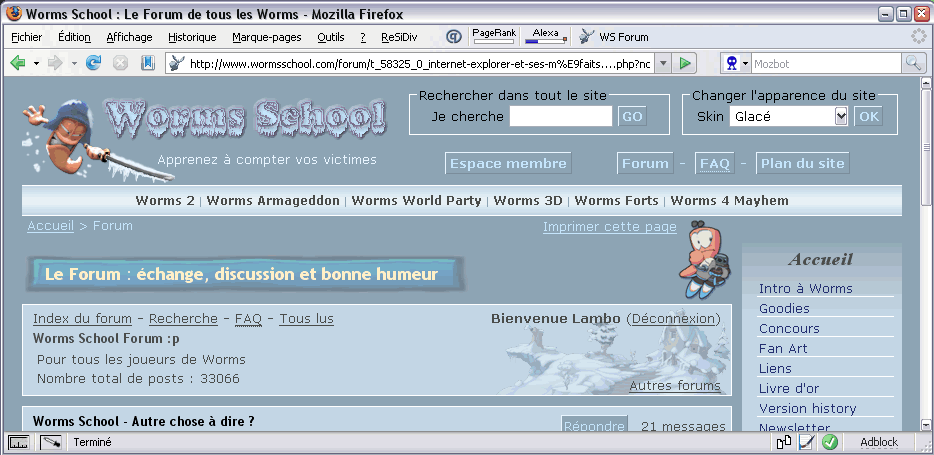934x455 pixels.
Task: Click the Worms Armageddon navigation link
Action: pyautogui.click(x=273, y=201)
